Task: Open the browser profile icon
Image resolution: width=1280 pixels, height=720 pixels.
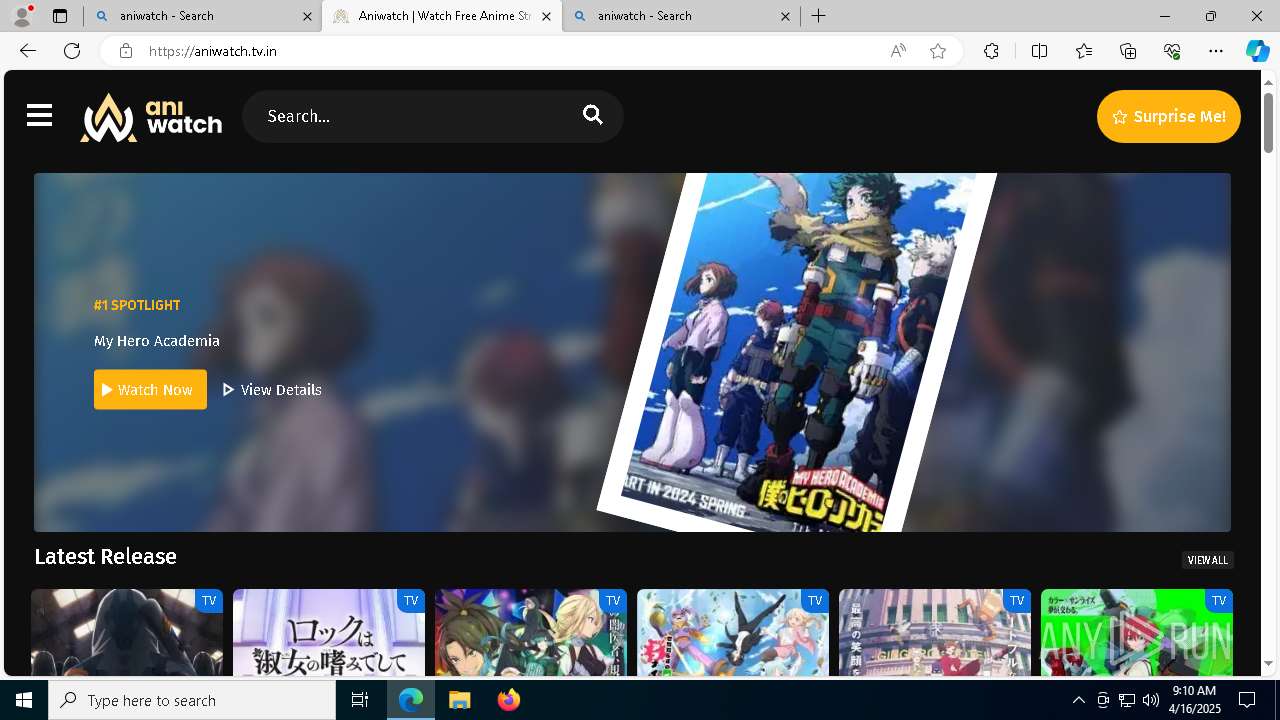Action: coord(22,16)
